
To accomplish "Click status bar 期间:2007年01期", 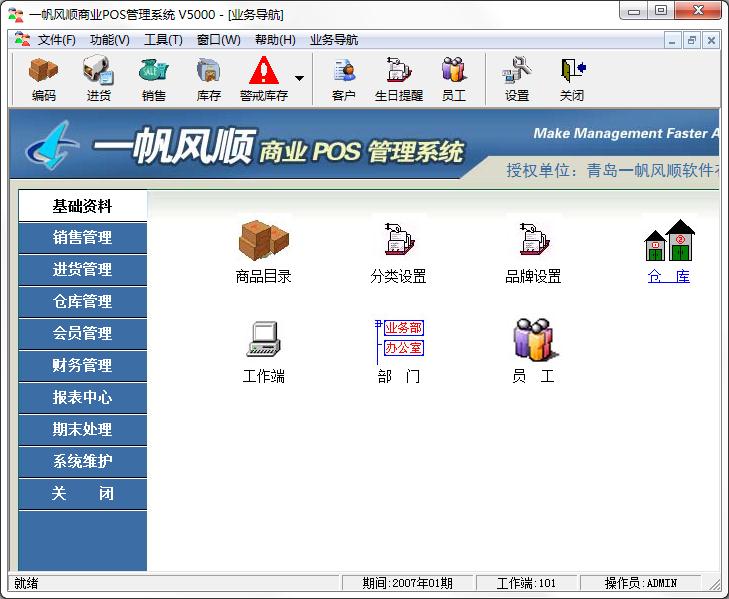I will click(407, 583).
